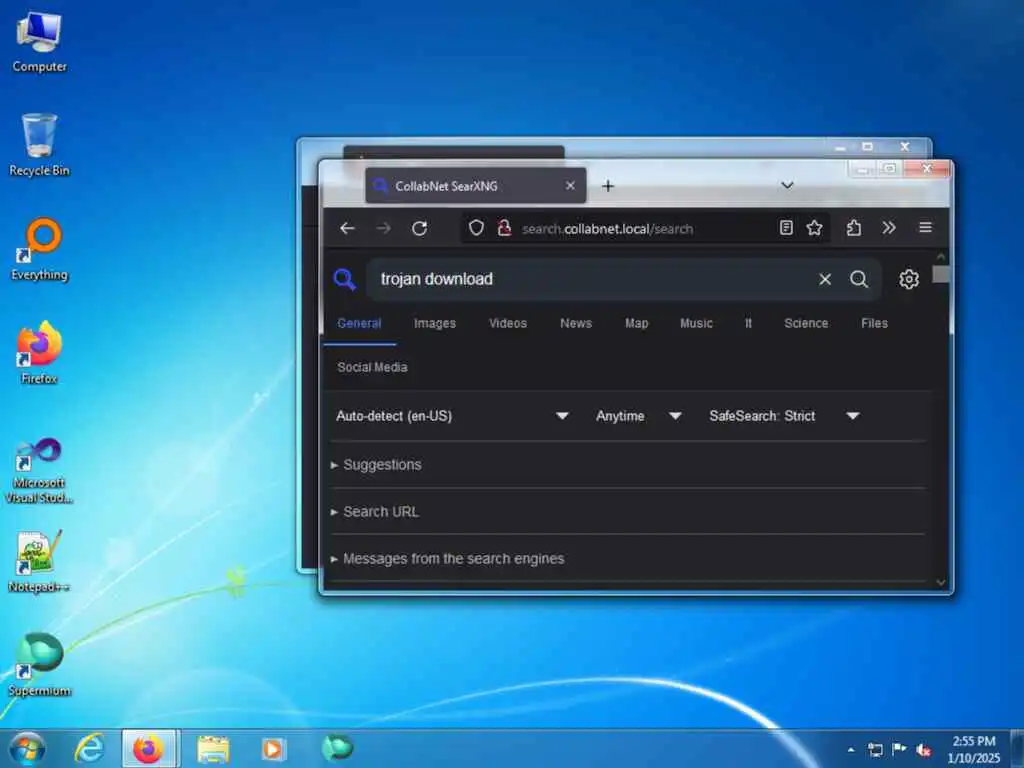Image resolution: width=1024 pixels, height=768 pixels.
Task: Open a new tab with the plus button
Action: point(608,186)
